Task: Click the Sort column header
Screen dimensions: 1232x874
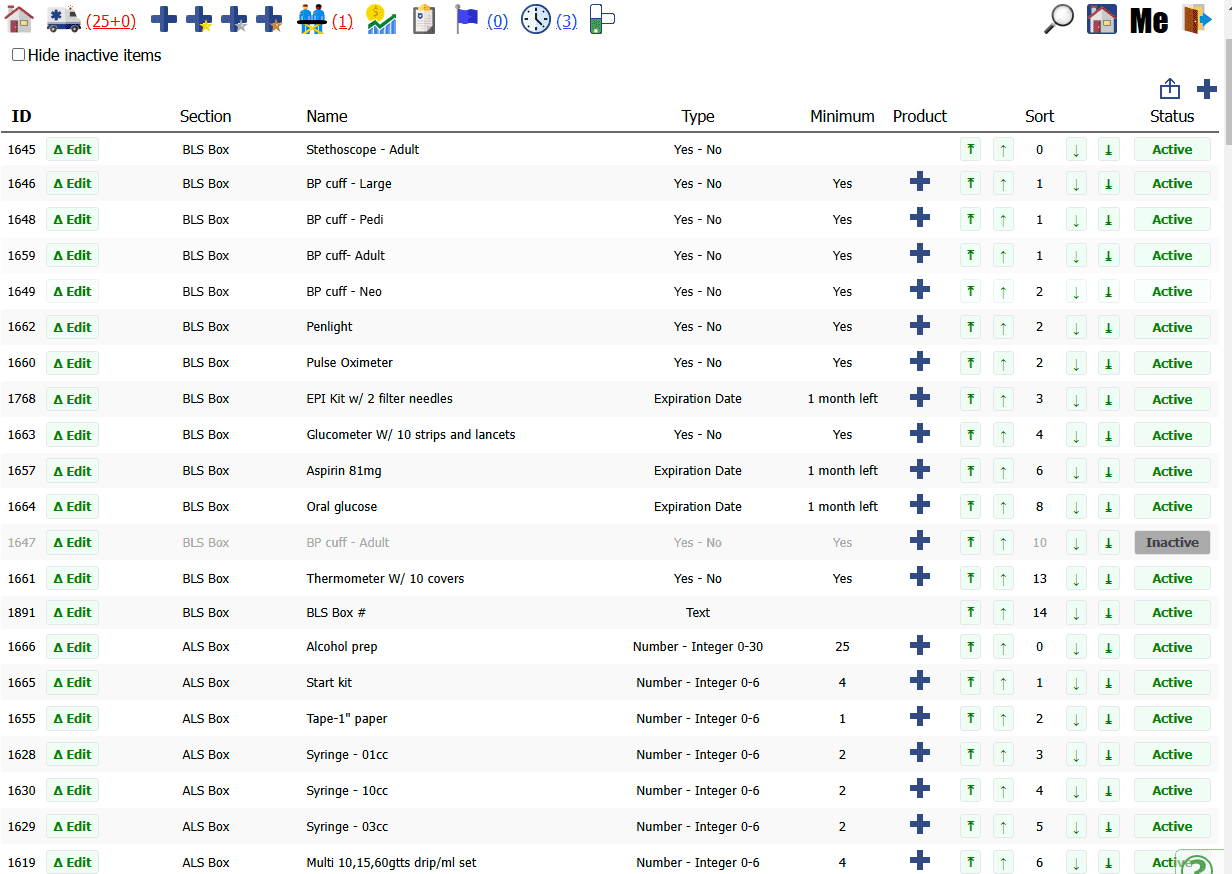Action: click(1040, 116)
